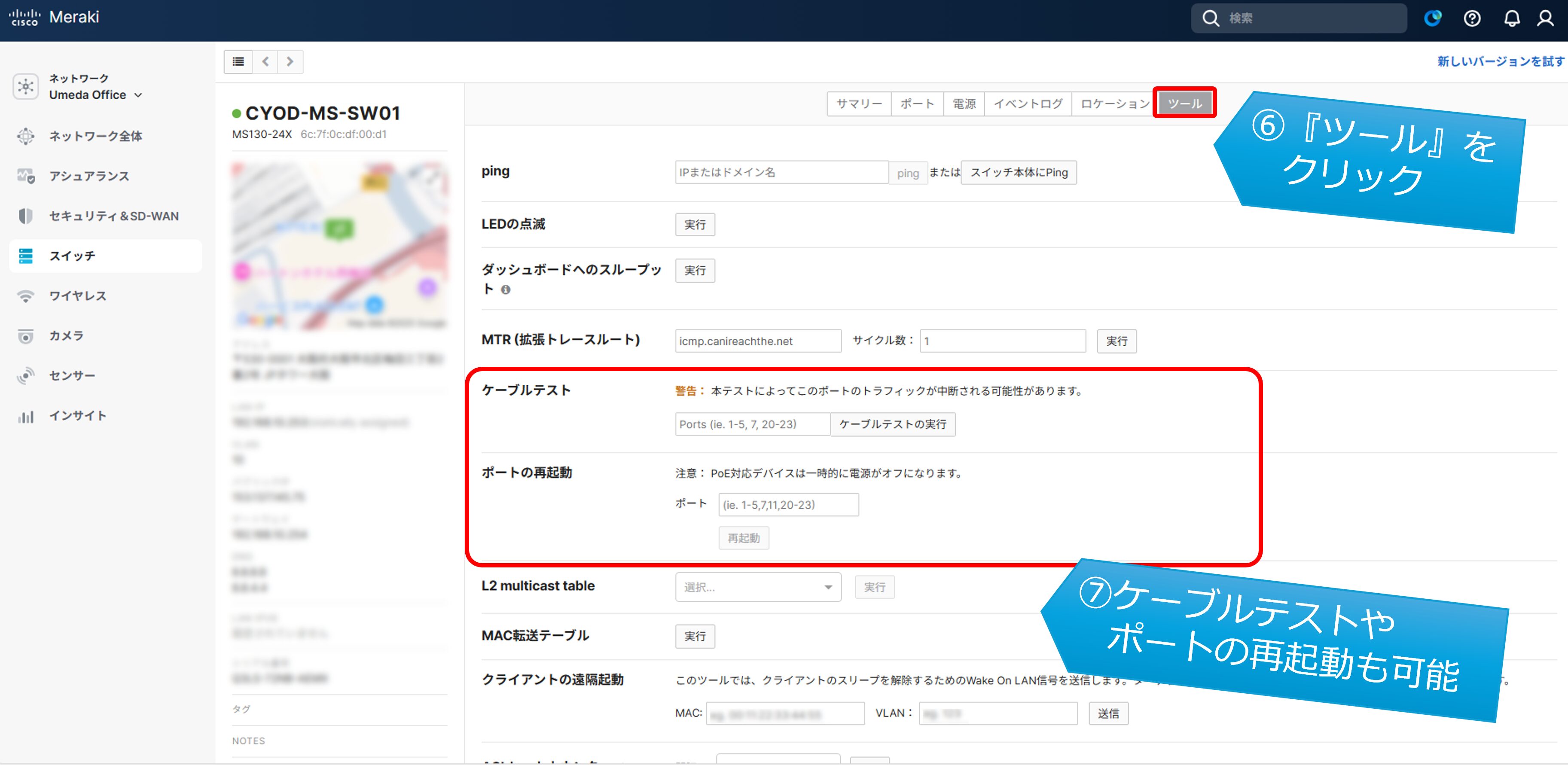Click スイッチ本体にPing button

pos(1019,173)
